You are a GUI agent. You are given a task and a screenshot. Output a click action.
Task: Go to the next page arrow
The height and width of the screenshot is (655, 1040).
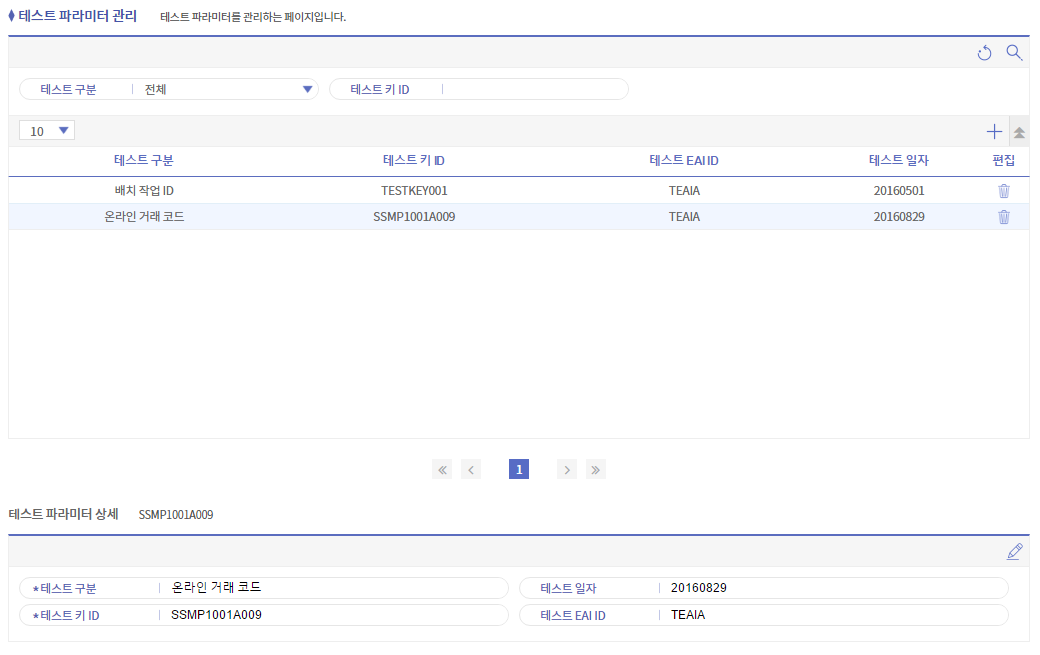(566, 470)
